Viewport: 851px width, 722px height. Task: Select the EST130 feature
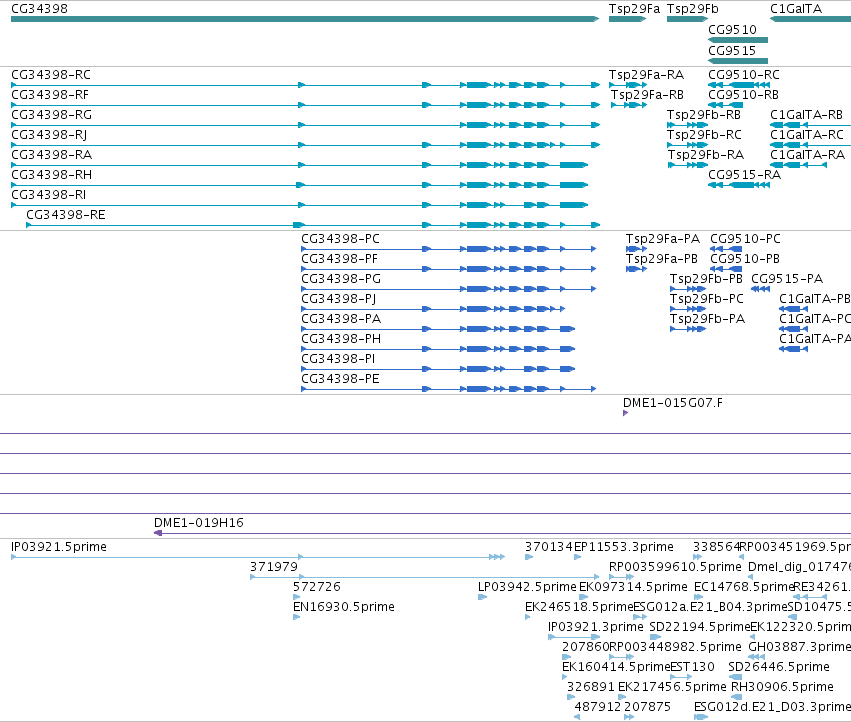coord(681,677)
